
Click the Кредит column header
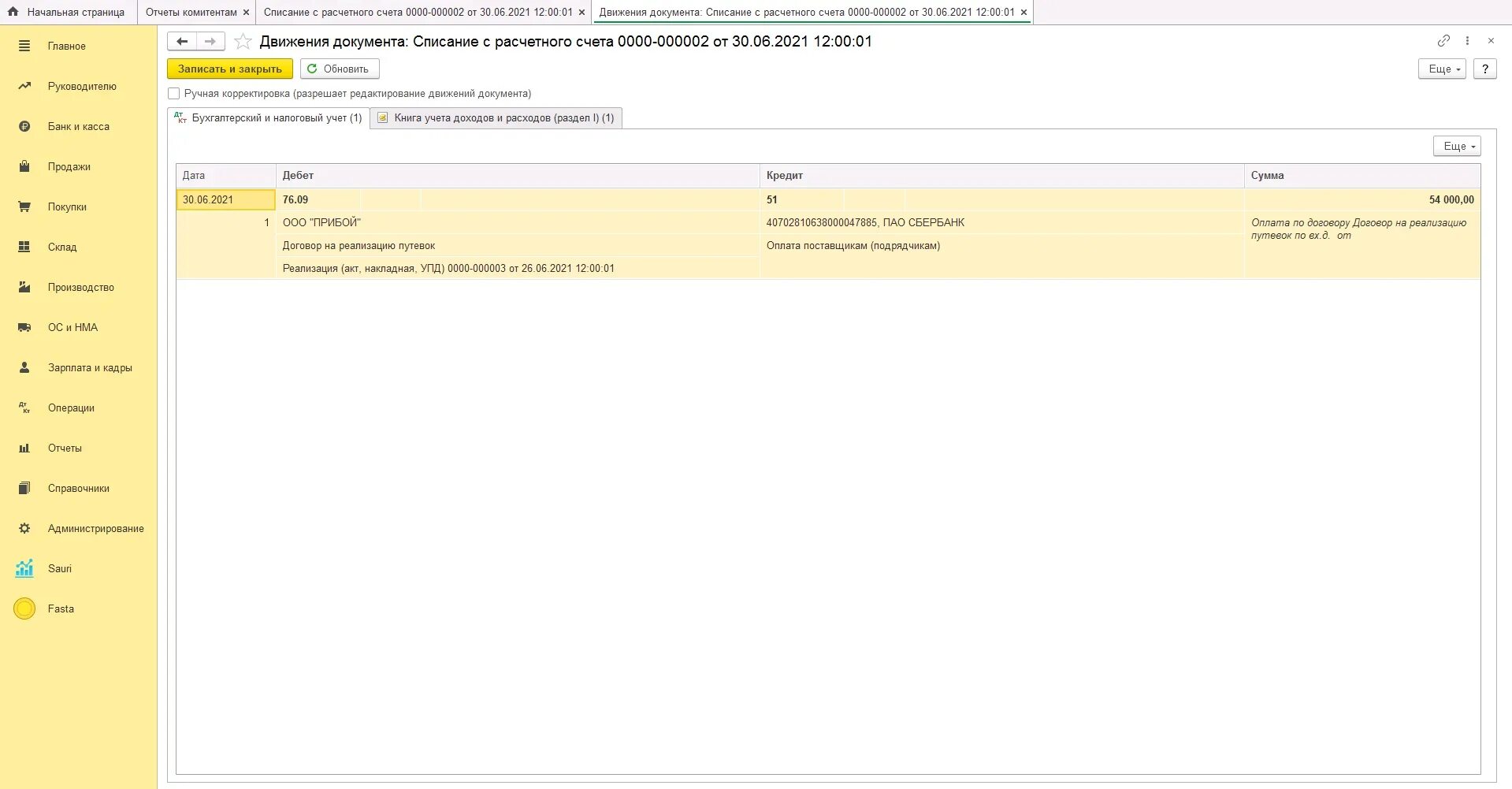[x=1002, y=176]
